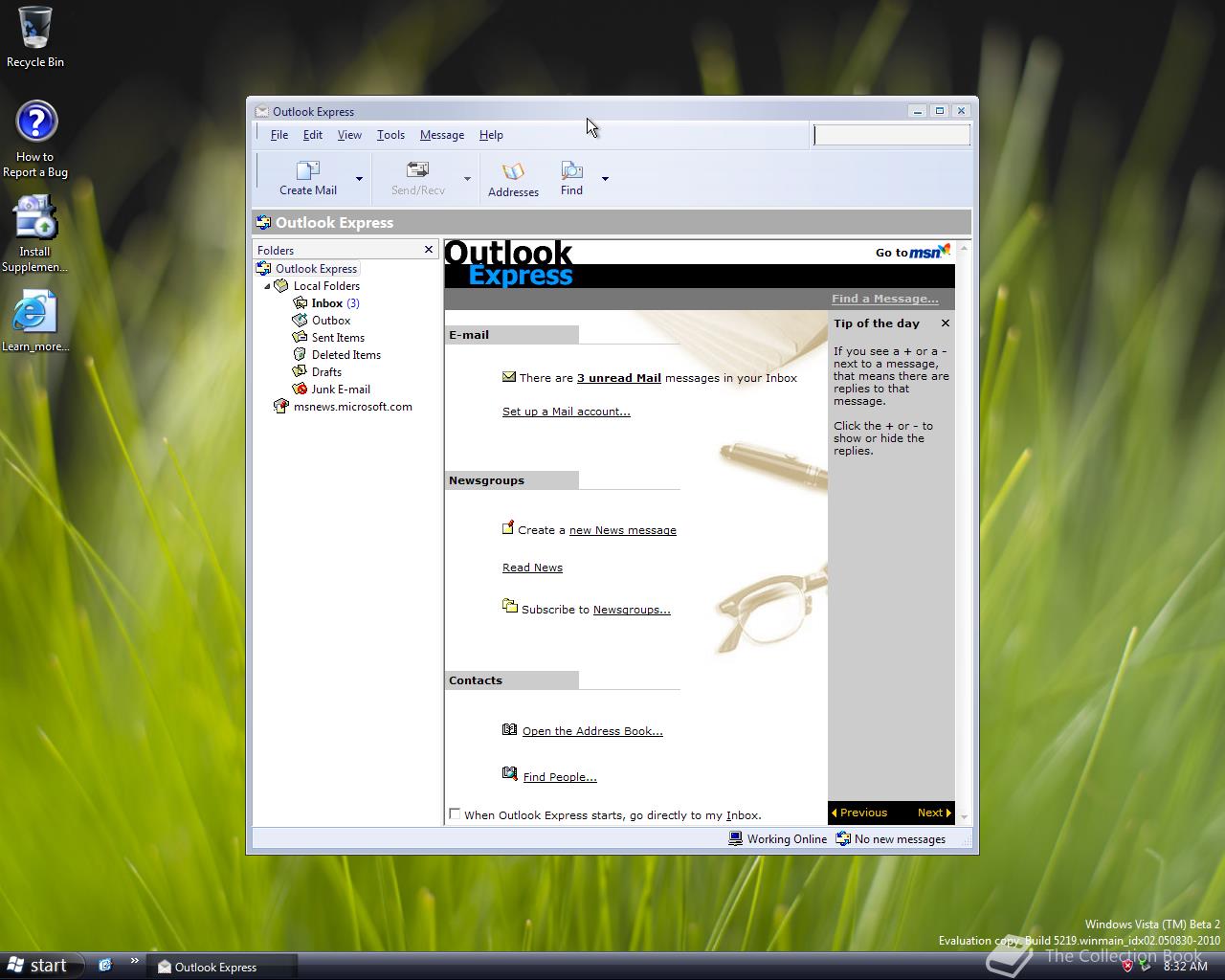
Task: Click the Outlook Express title bar icon
Action: click(261, 111)
